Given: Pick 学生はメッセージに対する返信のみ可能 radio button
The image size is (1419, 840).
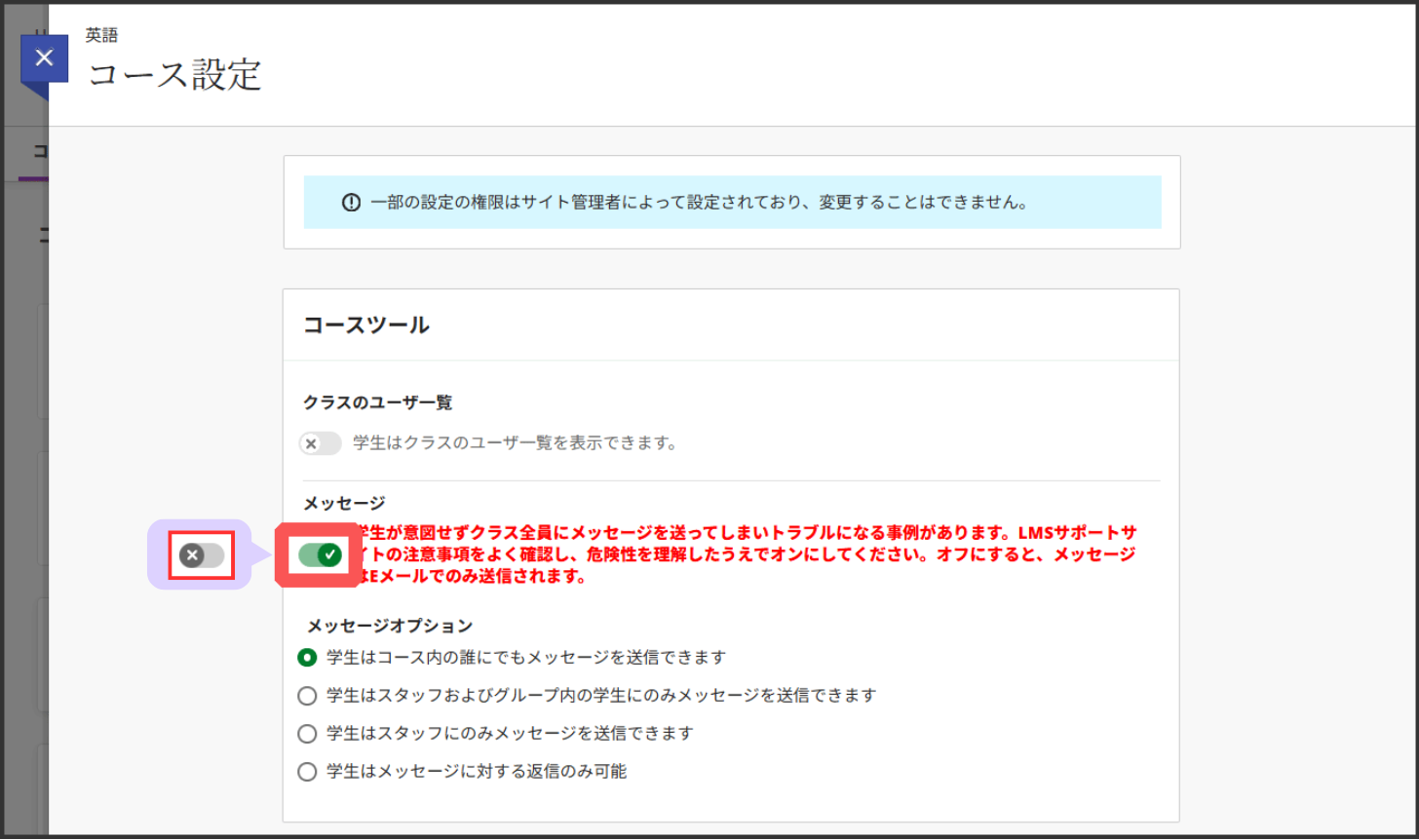Looking at the screenshot, I should click(307, 772).
